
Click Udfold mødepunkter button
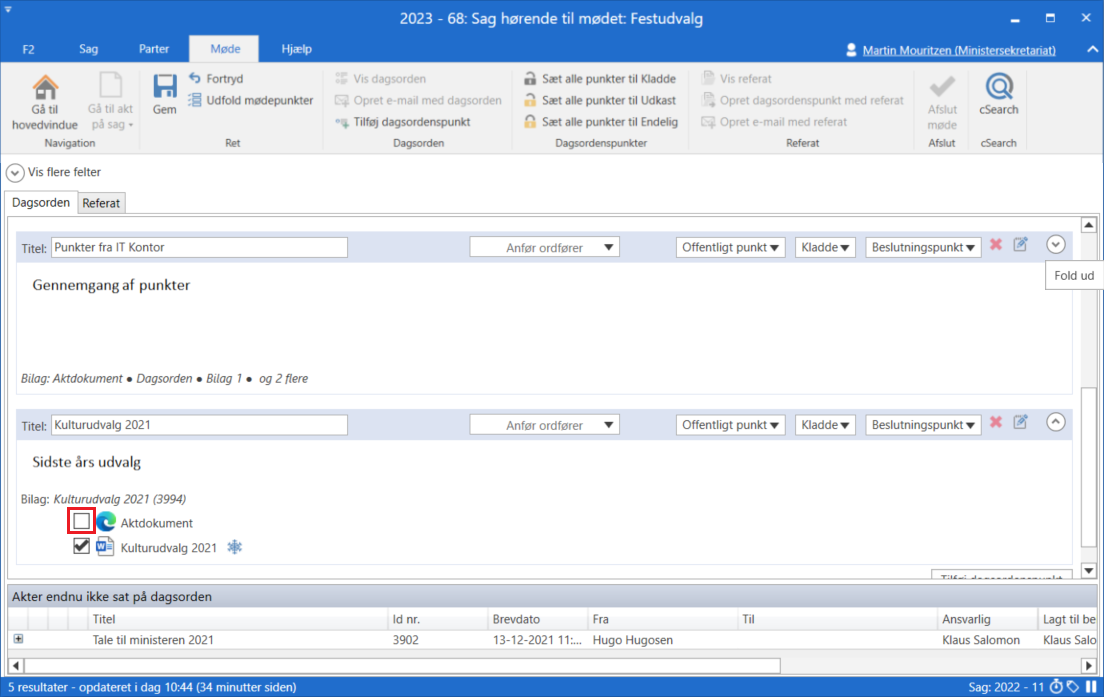[x=250, y=100]
